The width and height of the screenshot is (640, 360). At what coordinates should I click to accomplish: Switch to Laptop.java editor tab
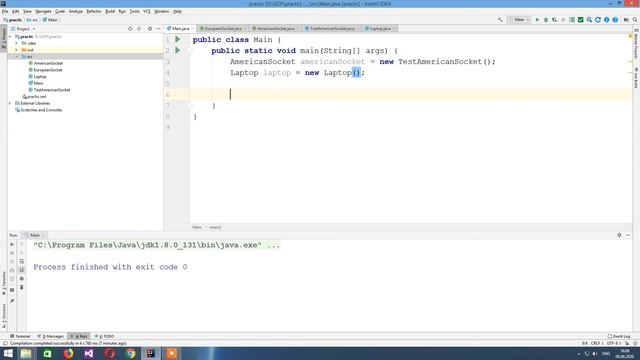pos(380,29)
